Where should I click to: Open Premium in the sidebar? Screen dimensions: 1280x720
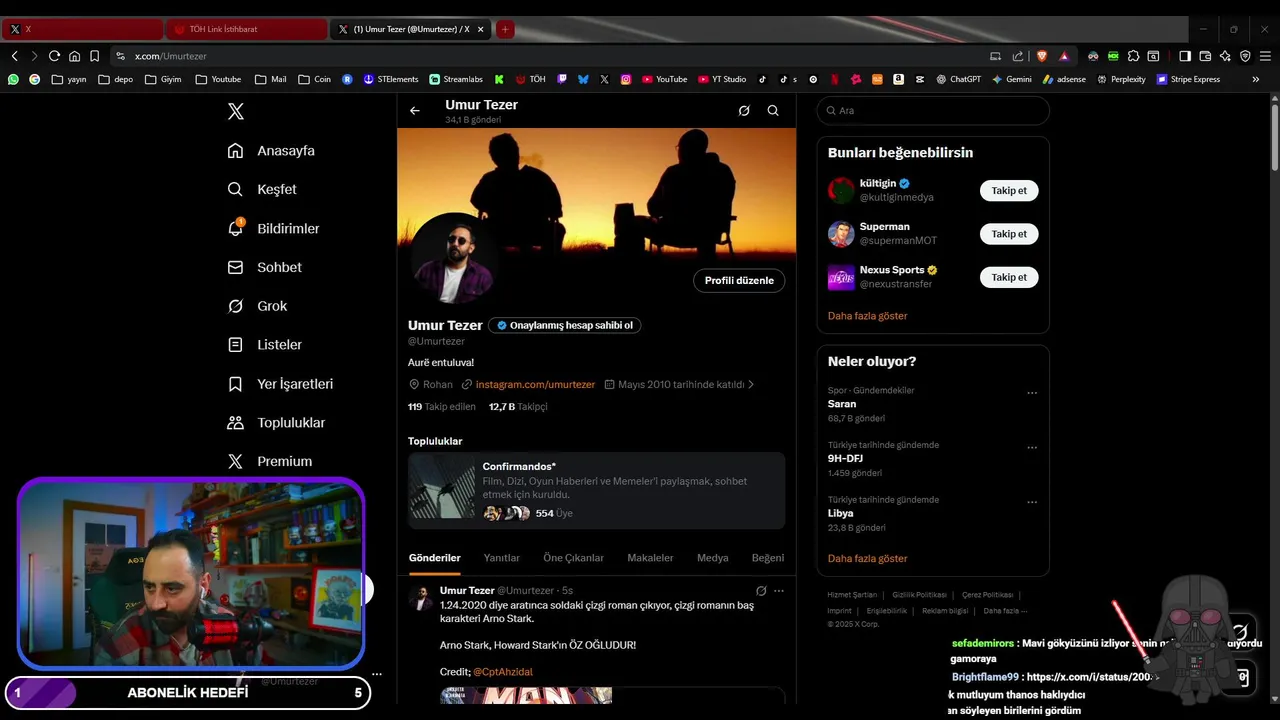270,461
